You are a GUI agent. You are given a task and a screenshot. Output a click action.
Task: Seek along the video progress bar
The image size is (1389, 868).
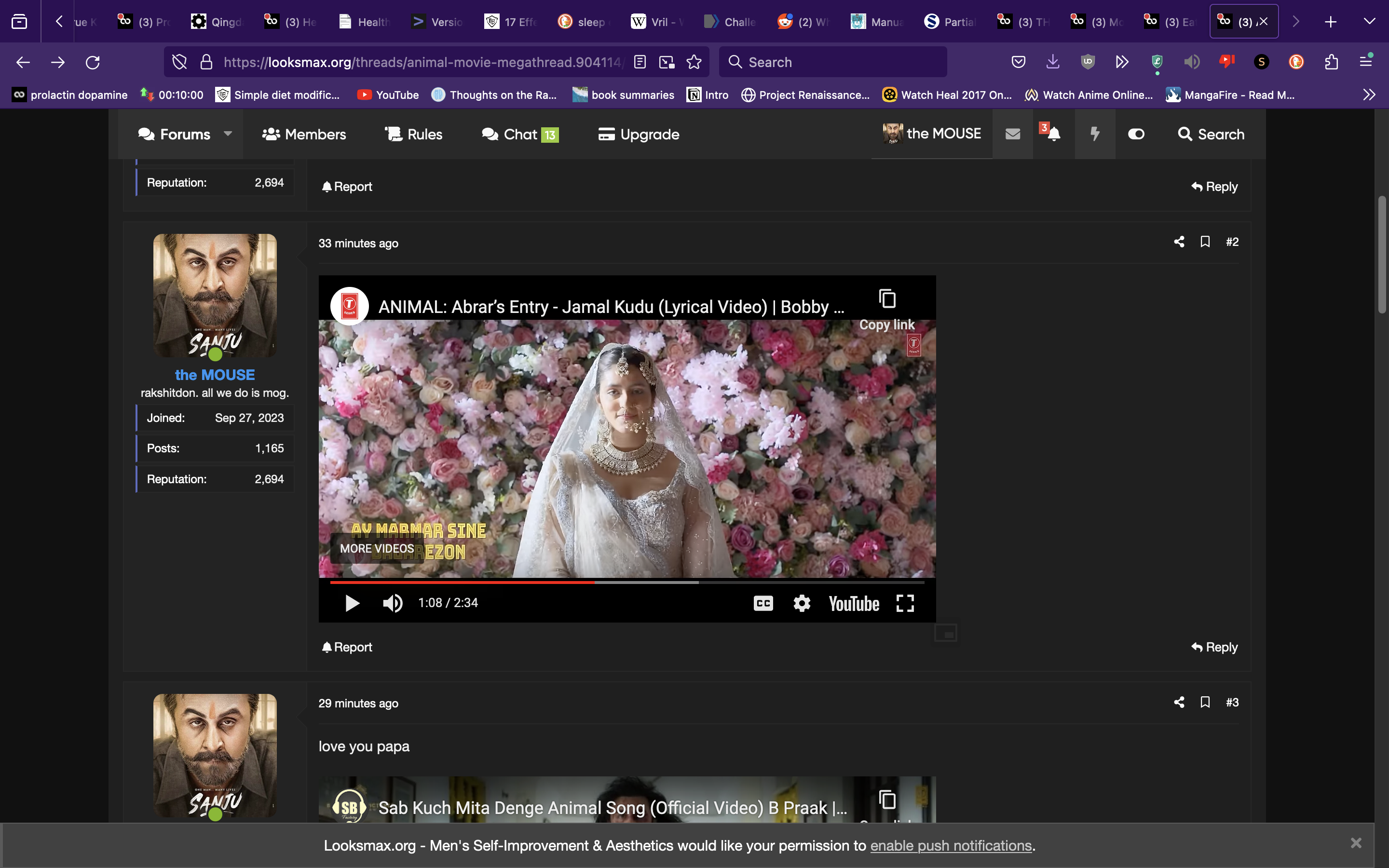tap(627, 582)
